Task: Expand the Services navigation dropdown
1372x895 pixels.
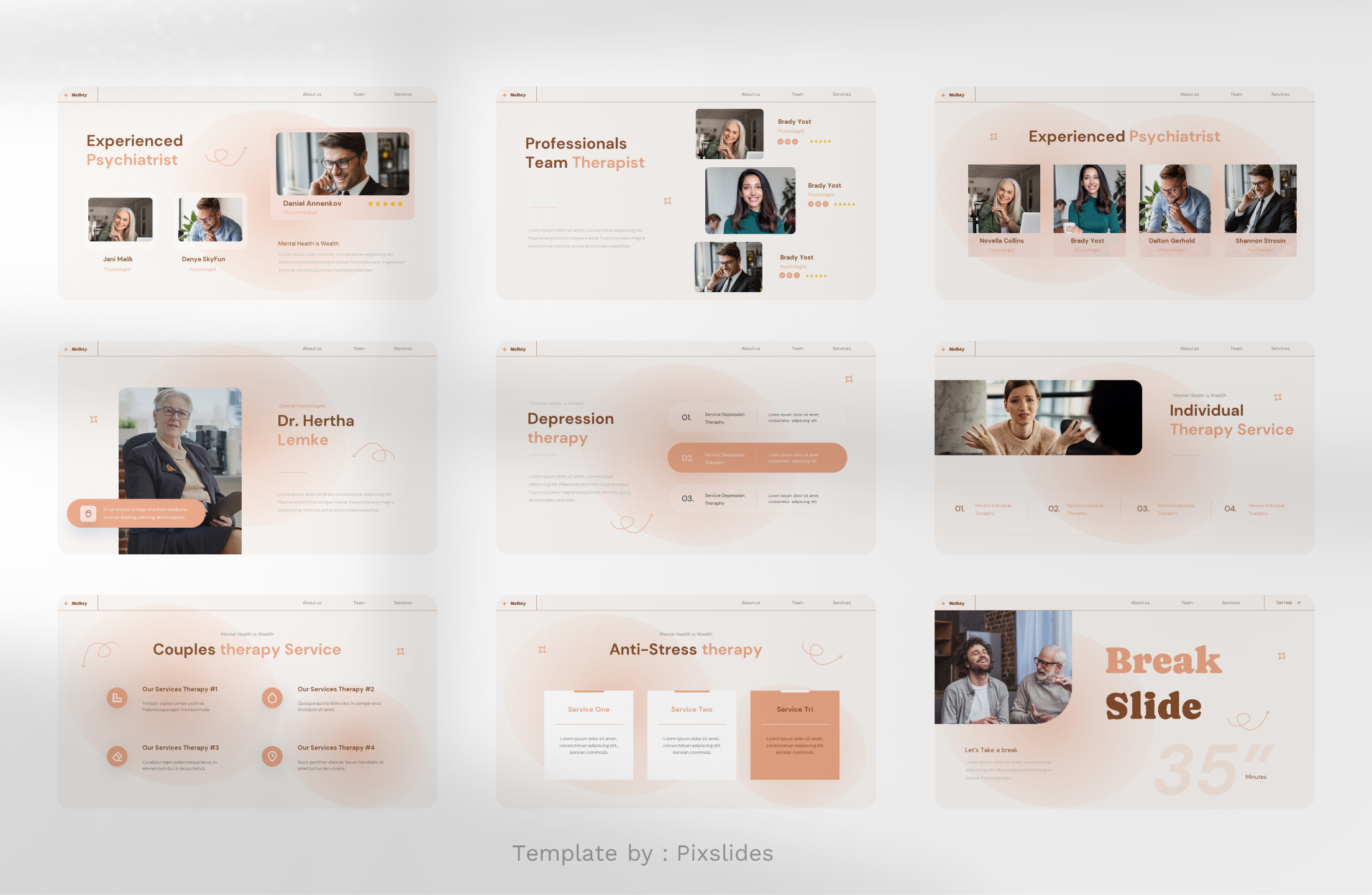Action: [408, 95]
